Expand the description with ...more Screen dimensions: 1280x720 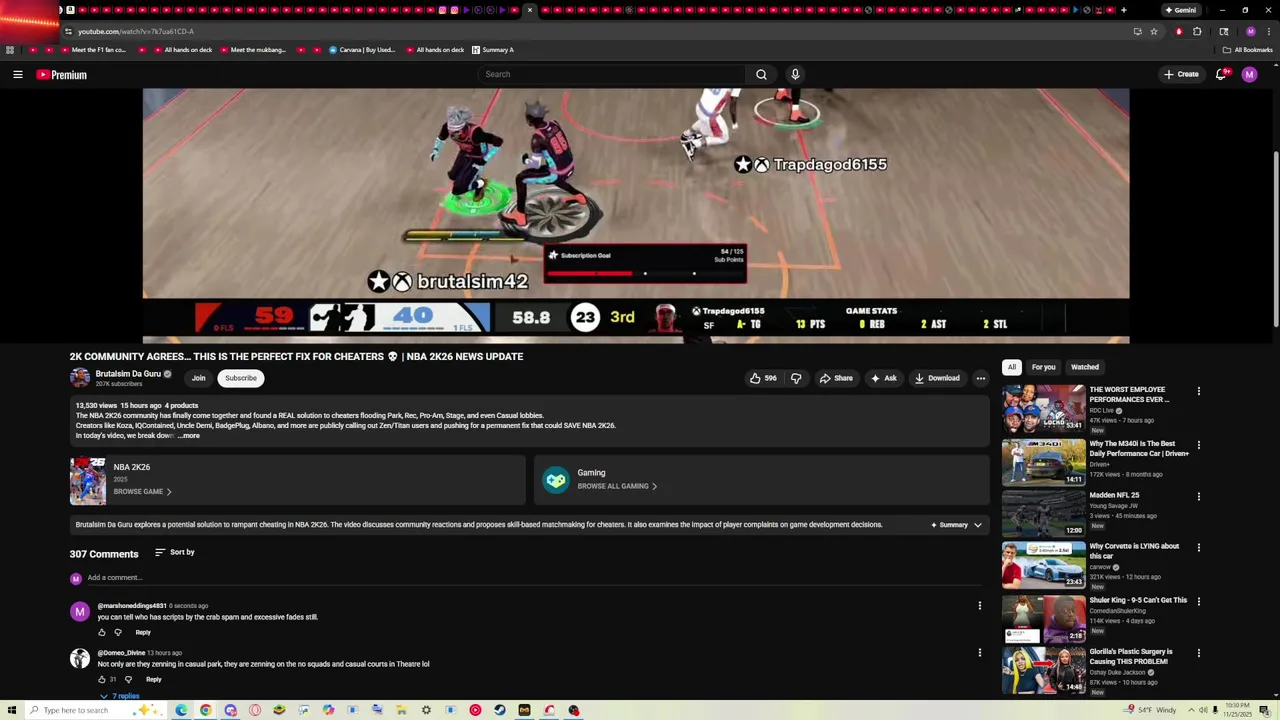click(x=189, y=436)
